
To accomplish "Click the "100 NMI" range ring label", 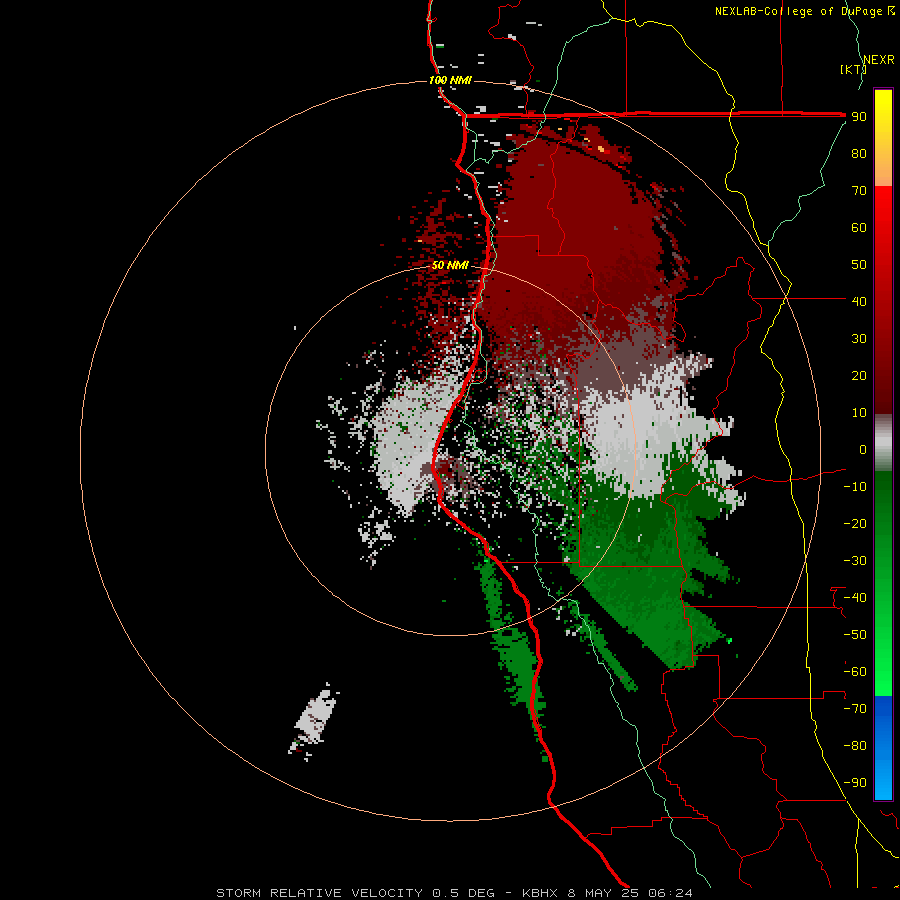I will (x=450, y=80).
